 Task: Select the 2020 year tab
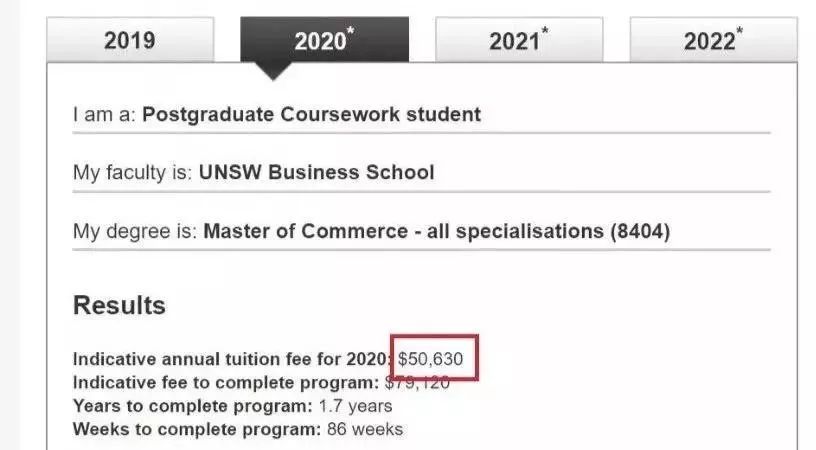coord(324,41)
